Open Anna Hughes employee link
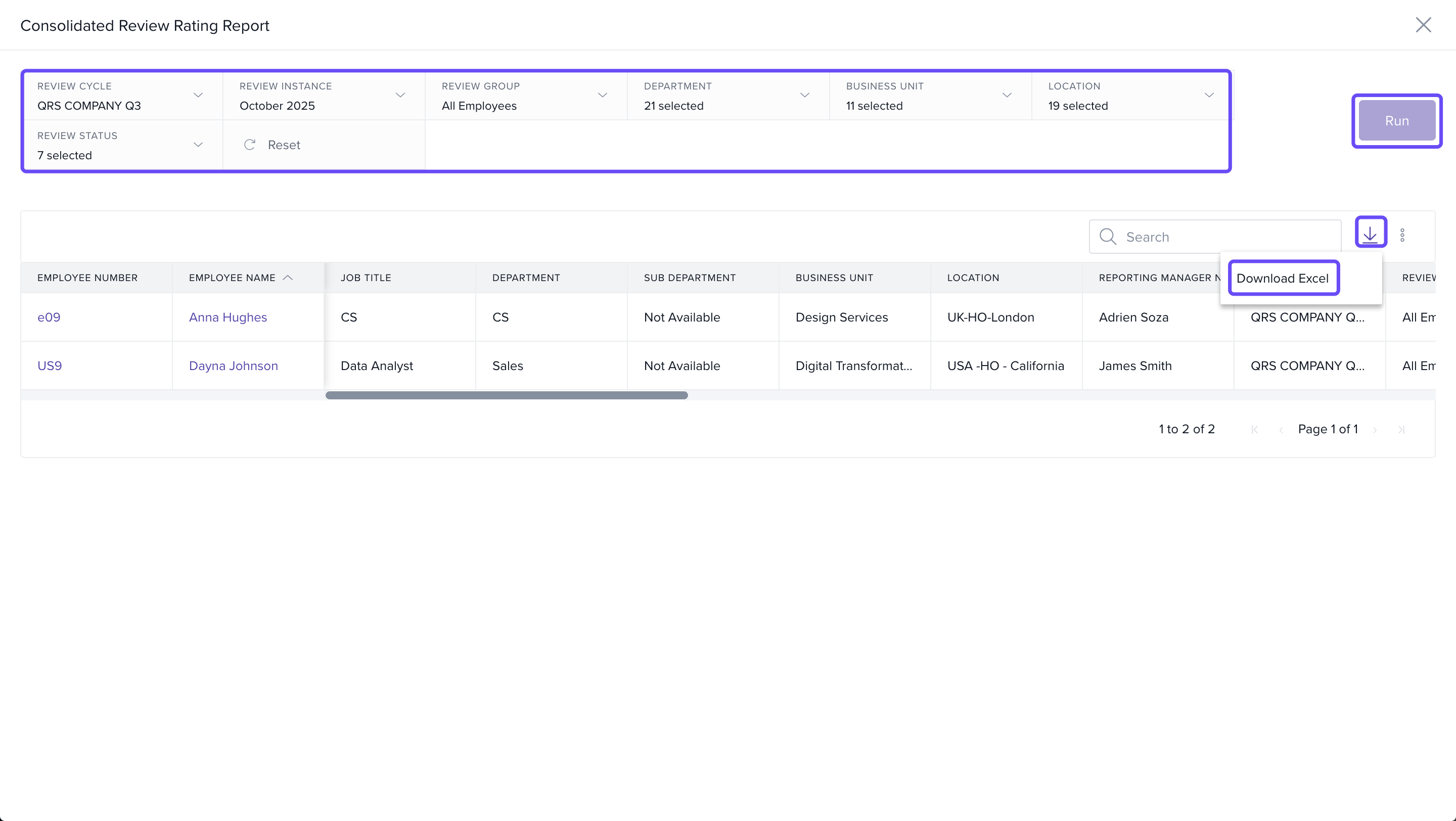The height and width of the screenshot is (821, 1456). click(x=228, y=317)
